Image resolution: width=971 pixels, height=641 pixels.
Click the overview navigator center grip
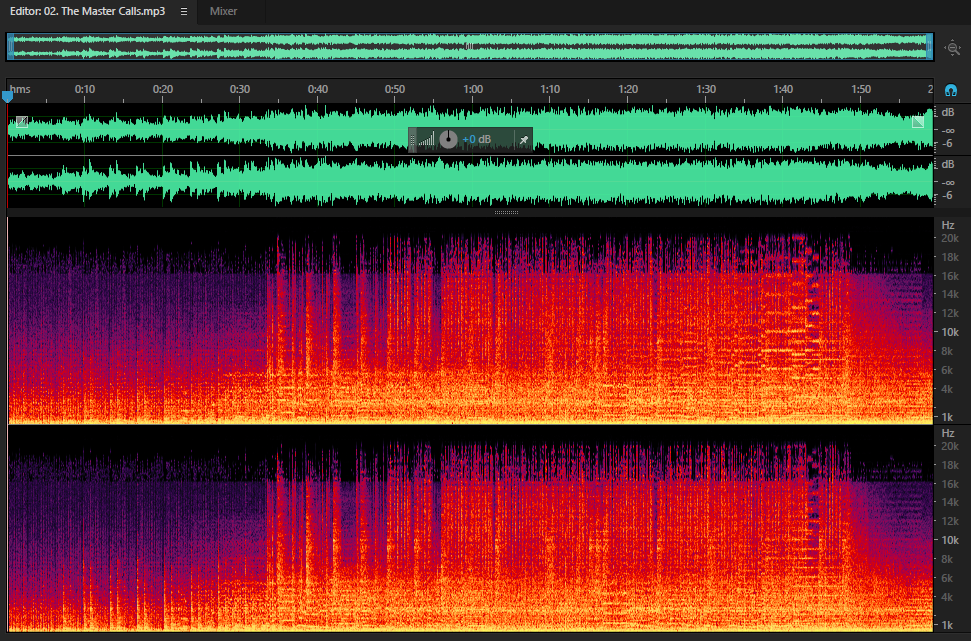(x=469, y=46)
